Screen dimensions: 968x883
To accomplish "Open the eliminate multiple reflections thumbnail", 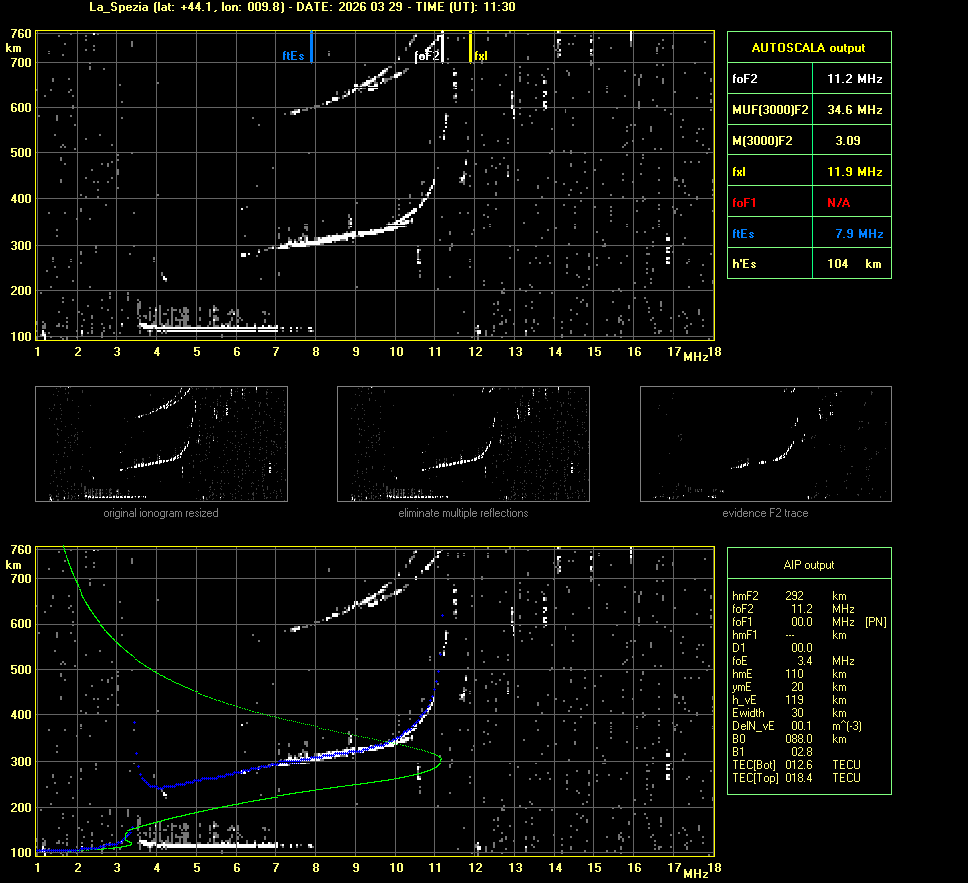I will click(x=463, y=444).
